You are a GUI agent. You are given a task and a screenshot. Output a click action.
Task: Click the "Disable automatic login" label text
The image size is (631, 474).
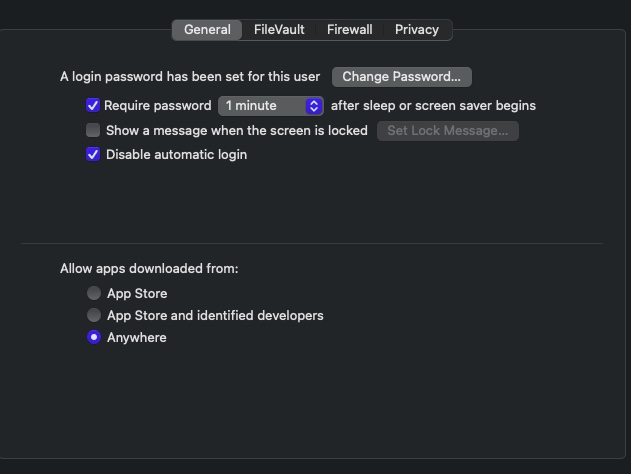176,155
